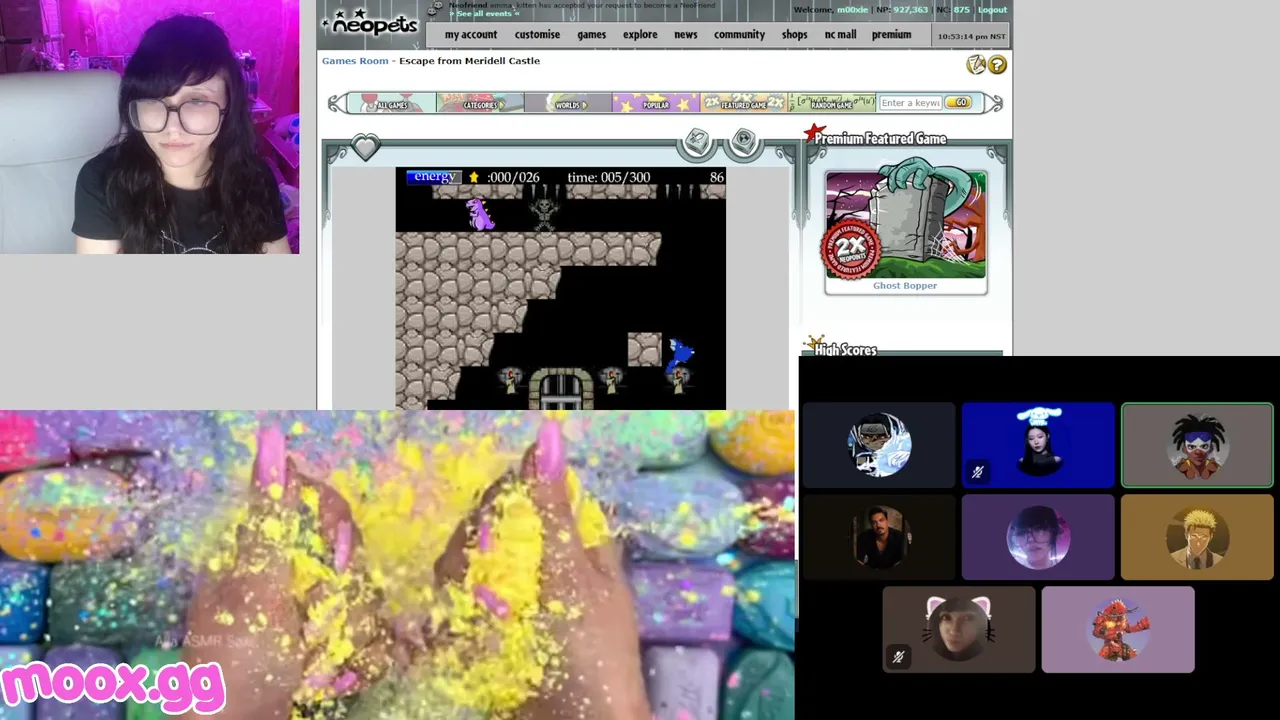Image resolution: width=1280 pixels, height=720 pixels.
Task: Open the games menu
Action: [x=592, y=35]
